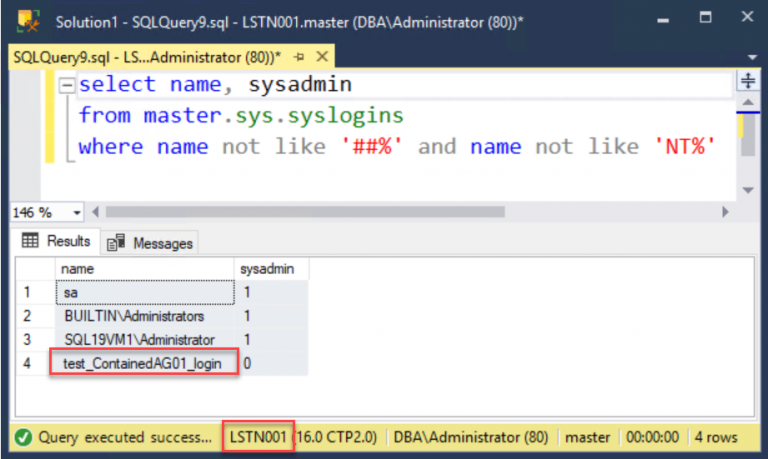Select the test_ContainedAG01_login cell
This screenshot has height=459, width=768.
pos(144,364)
